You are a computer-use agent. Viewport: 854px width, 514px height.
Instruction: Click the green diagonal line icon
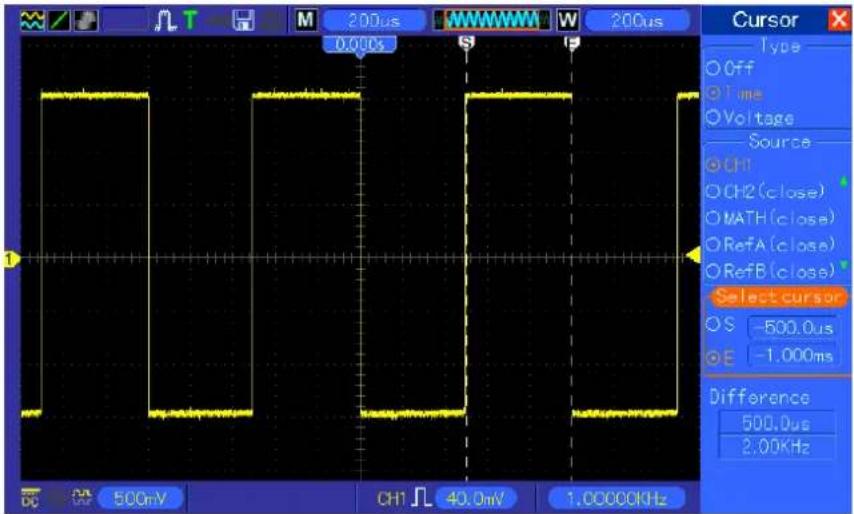[59, 21]
